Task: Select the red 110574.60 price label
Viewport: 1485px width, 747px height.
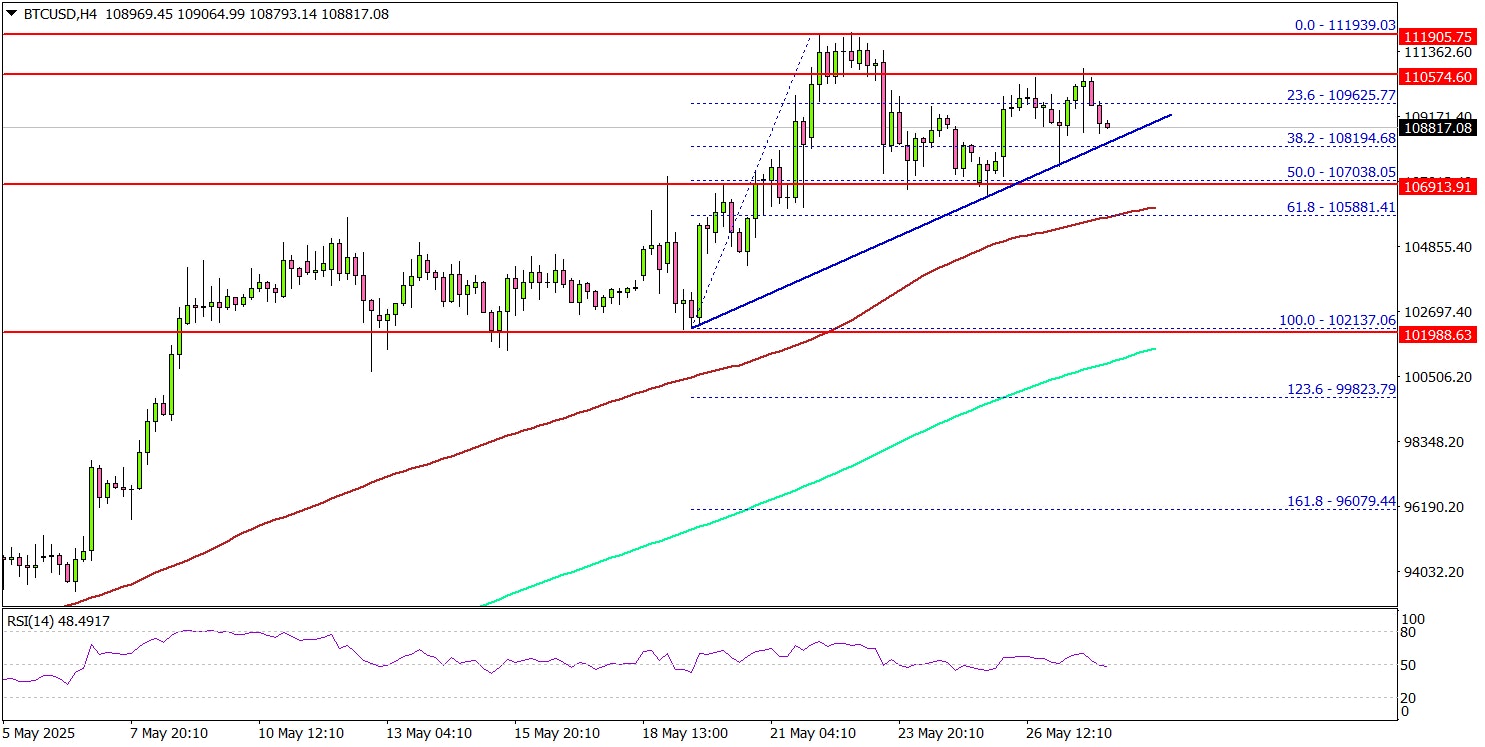Action: 1439,76
